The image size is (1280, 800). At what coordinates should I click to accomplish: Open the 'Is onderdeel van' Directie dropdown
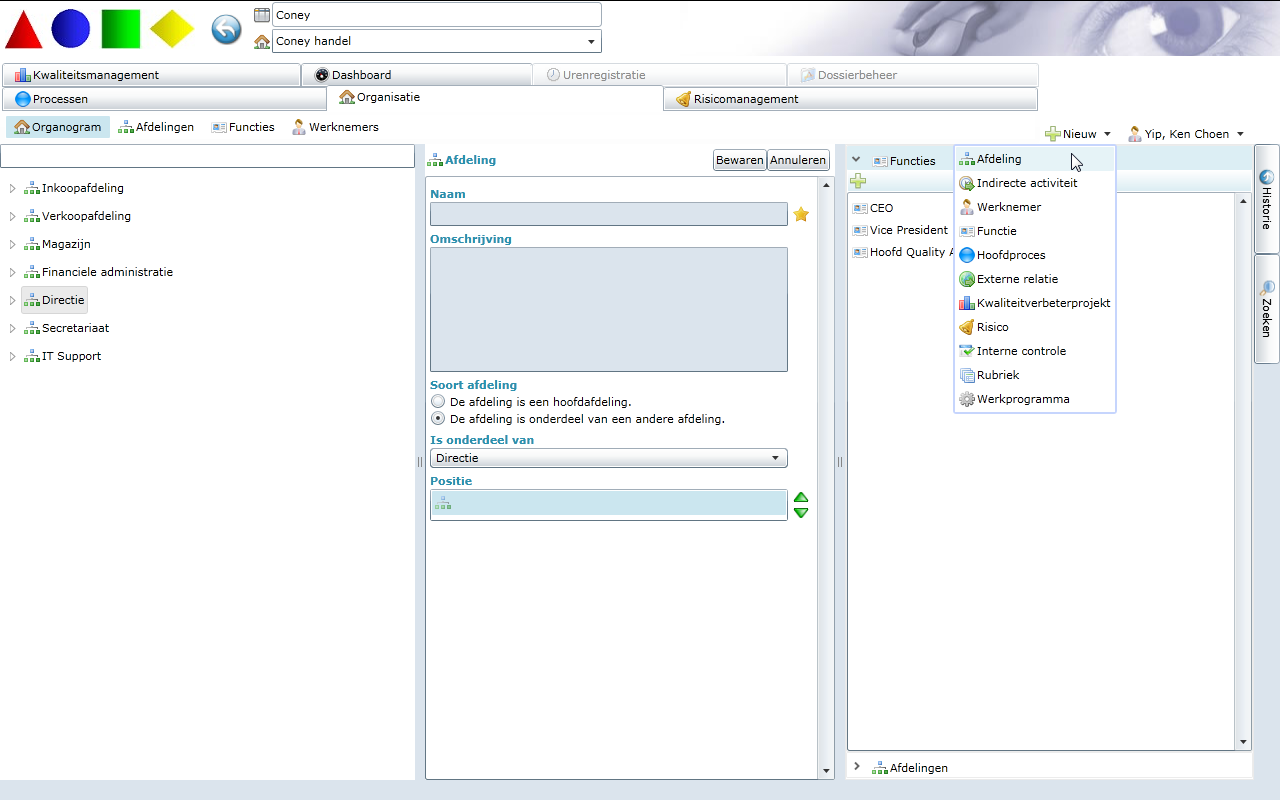(609, 458)
